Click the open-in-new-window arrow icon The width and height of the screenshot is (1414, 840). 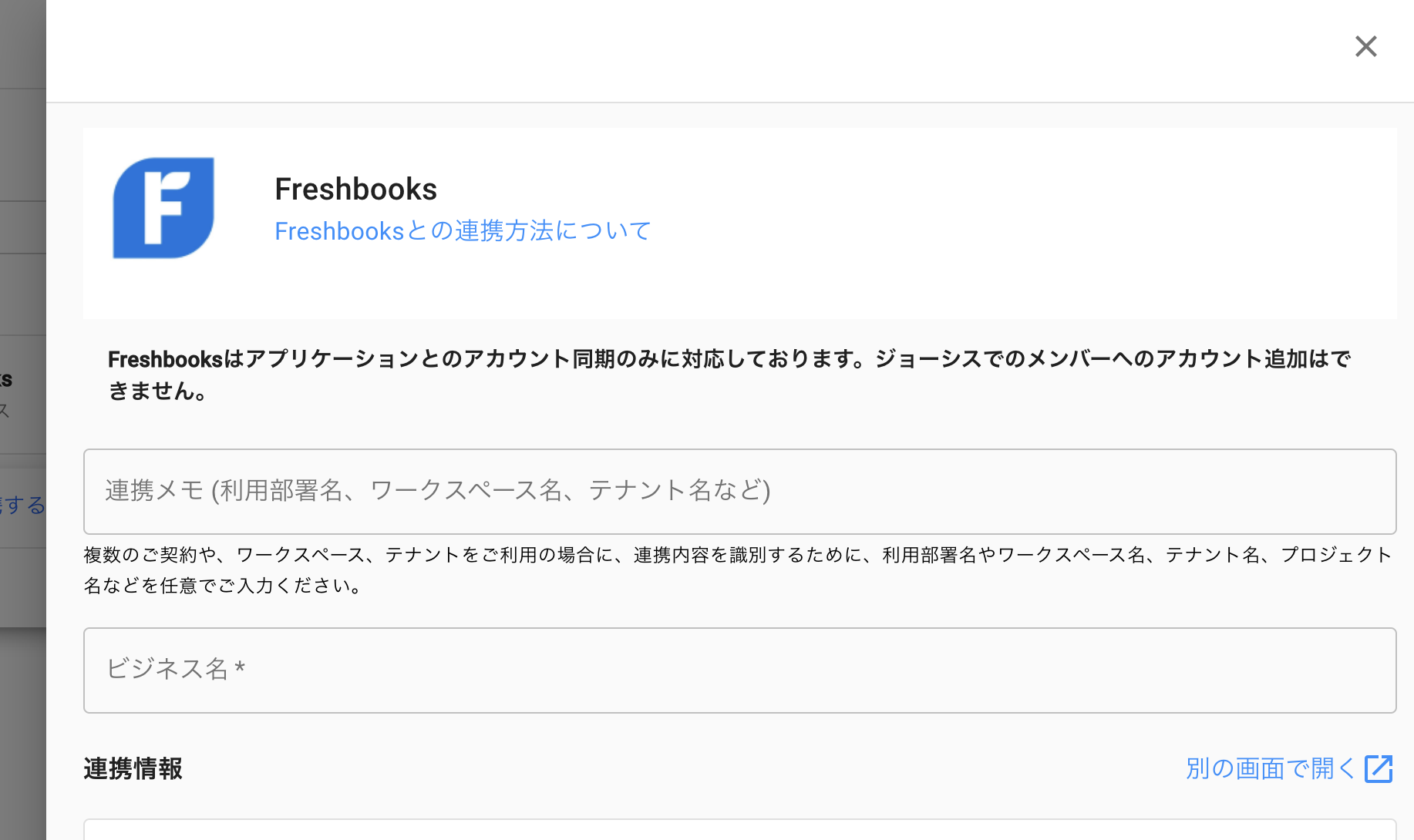click(x=1379, y=768)
